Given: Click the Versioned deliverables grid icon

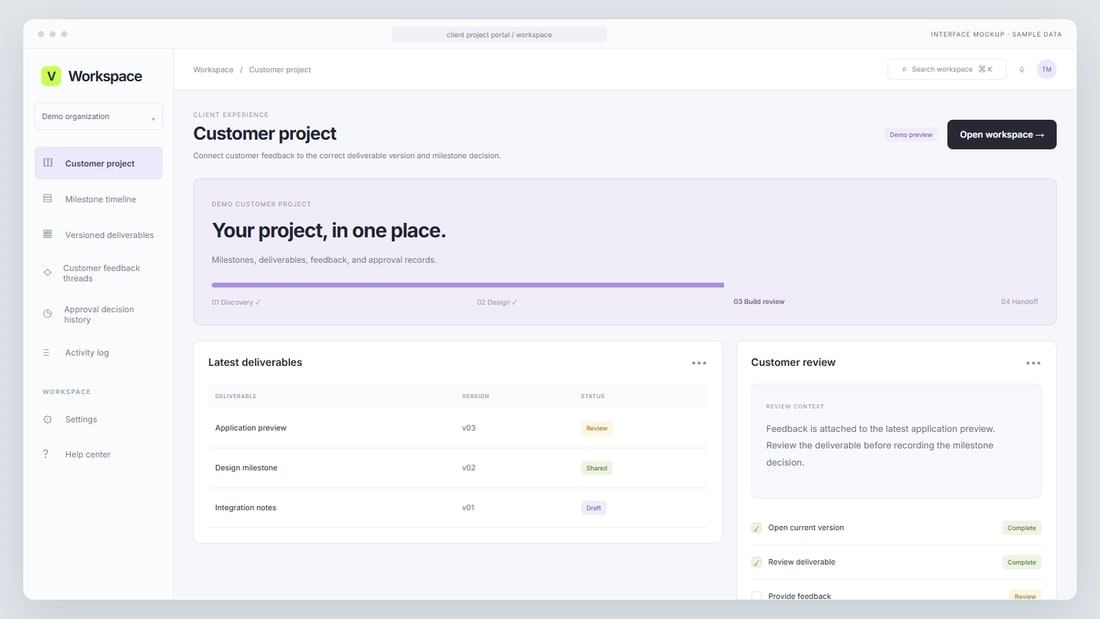Looking at the screenshot, I should click(x=48, y=234).
